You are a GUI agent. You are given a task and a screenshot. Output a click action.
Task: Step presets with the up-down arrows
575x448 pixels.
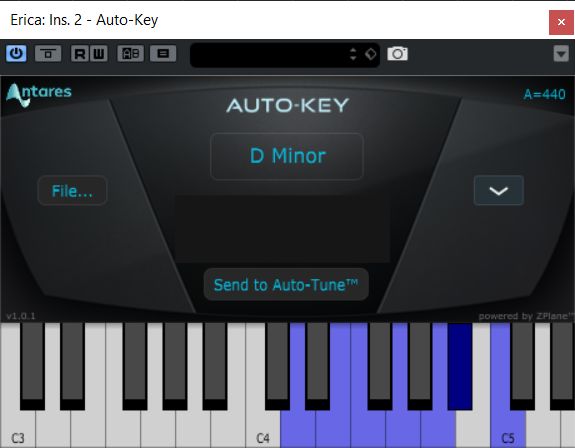353,54
